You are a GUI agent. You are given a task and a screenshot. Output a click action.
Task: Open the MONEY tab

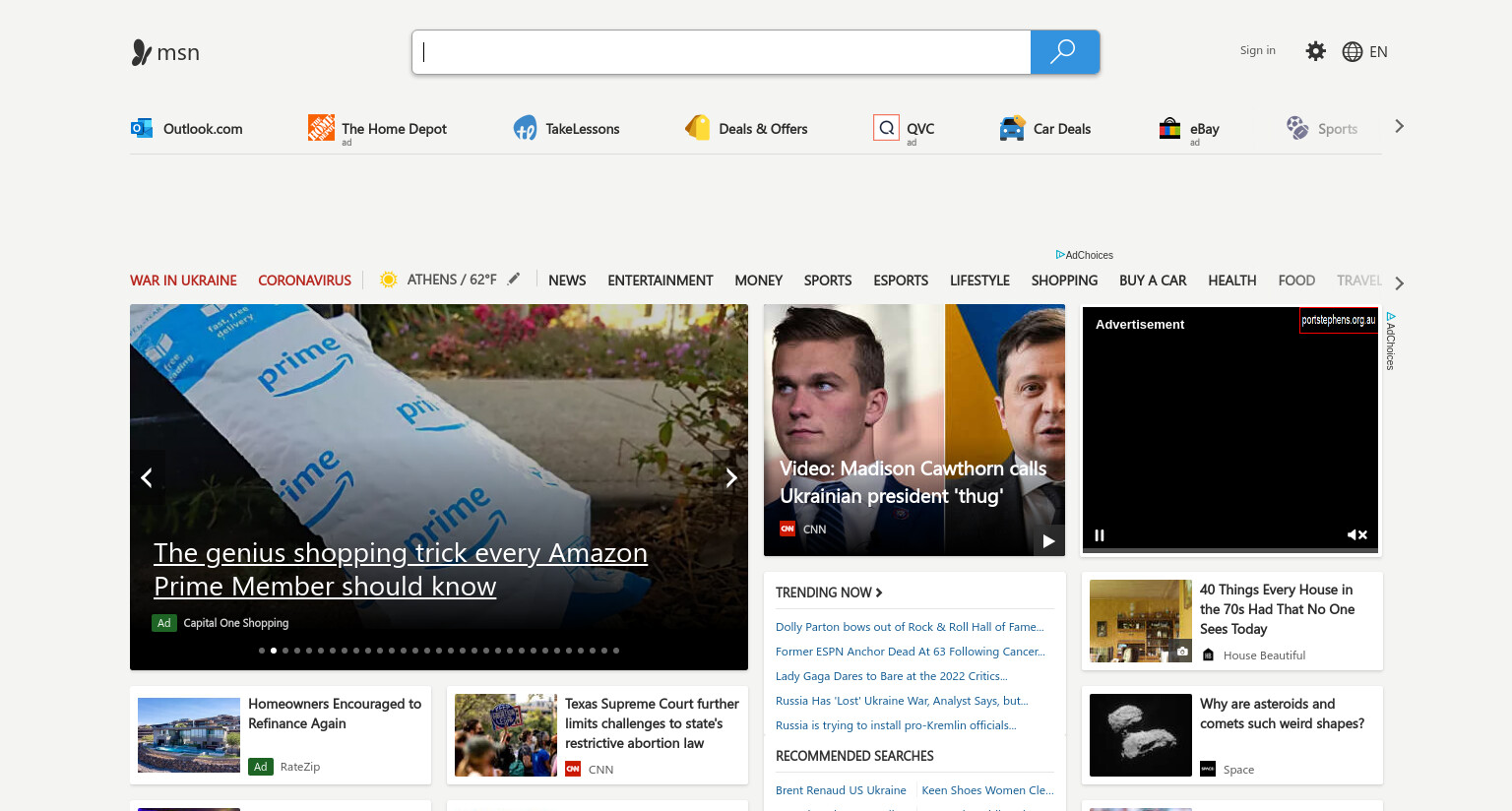click(759, 281)
